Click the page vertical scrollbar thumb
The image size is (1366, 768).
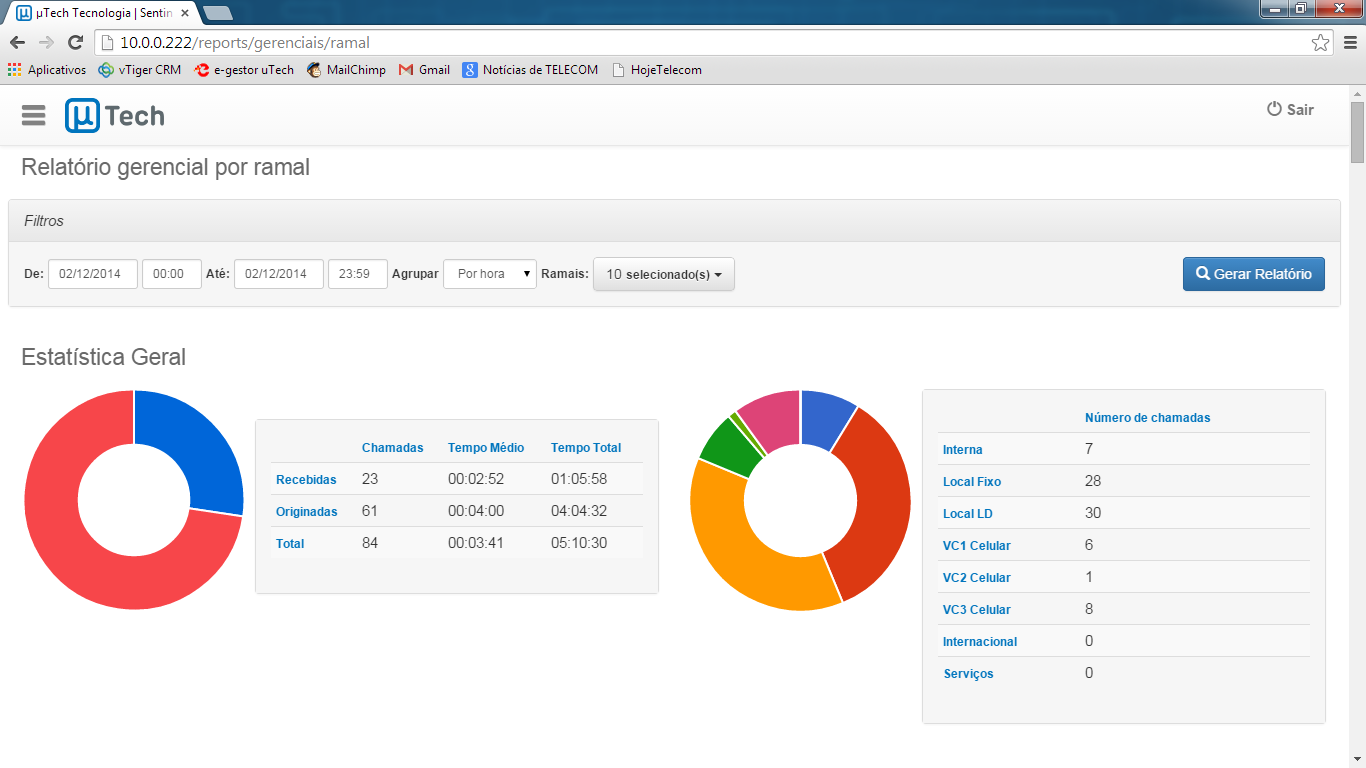point(1357,132)
